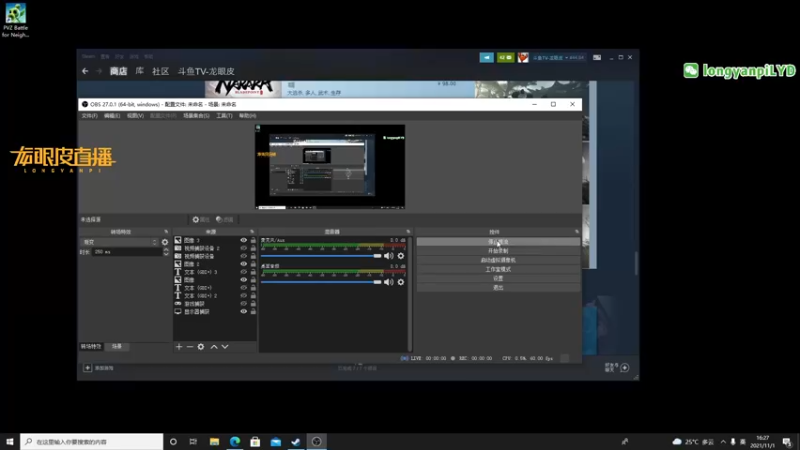This screenshot has width=800, height=450.
Task: Mute the 桌面音频 speaker icon
Action: click(x=389, y=282)
